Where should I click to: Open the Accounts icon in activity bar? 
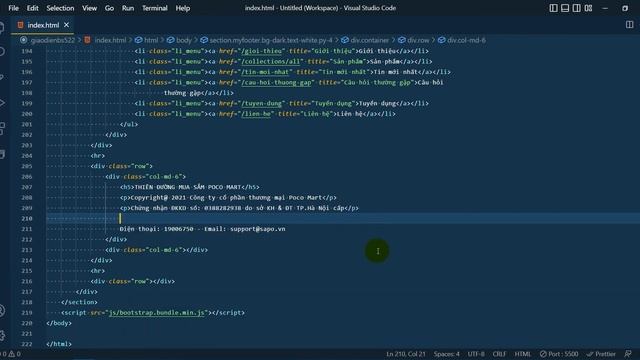[2, 311]
